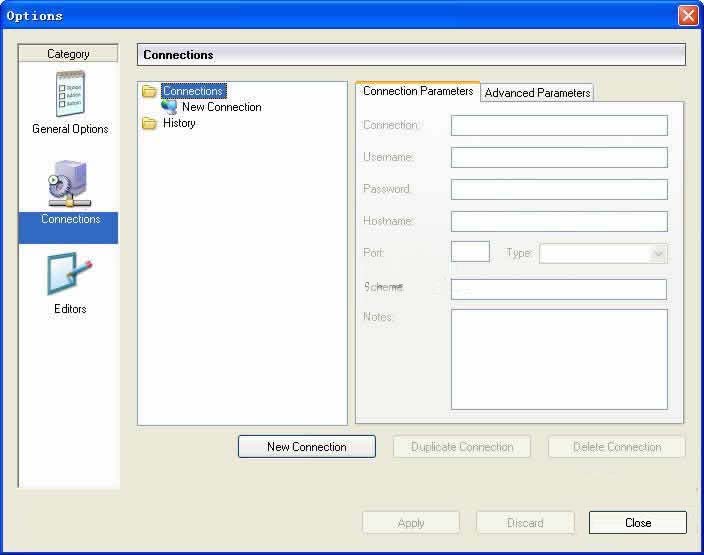Click into the Connection name field
This screenshot has width=704, height=555.
point(559,125)
